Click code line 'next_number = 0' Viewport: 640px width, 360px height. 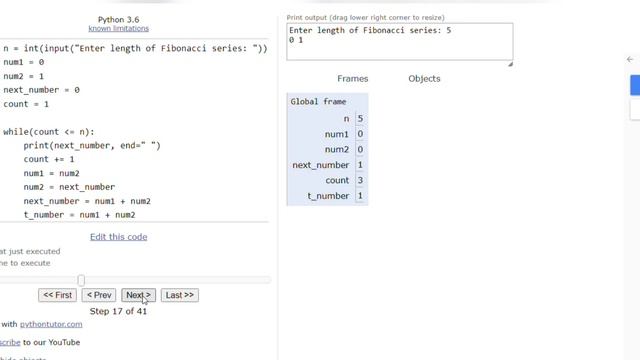coord(41,90)
